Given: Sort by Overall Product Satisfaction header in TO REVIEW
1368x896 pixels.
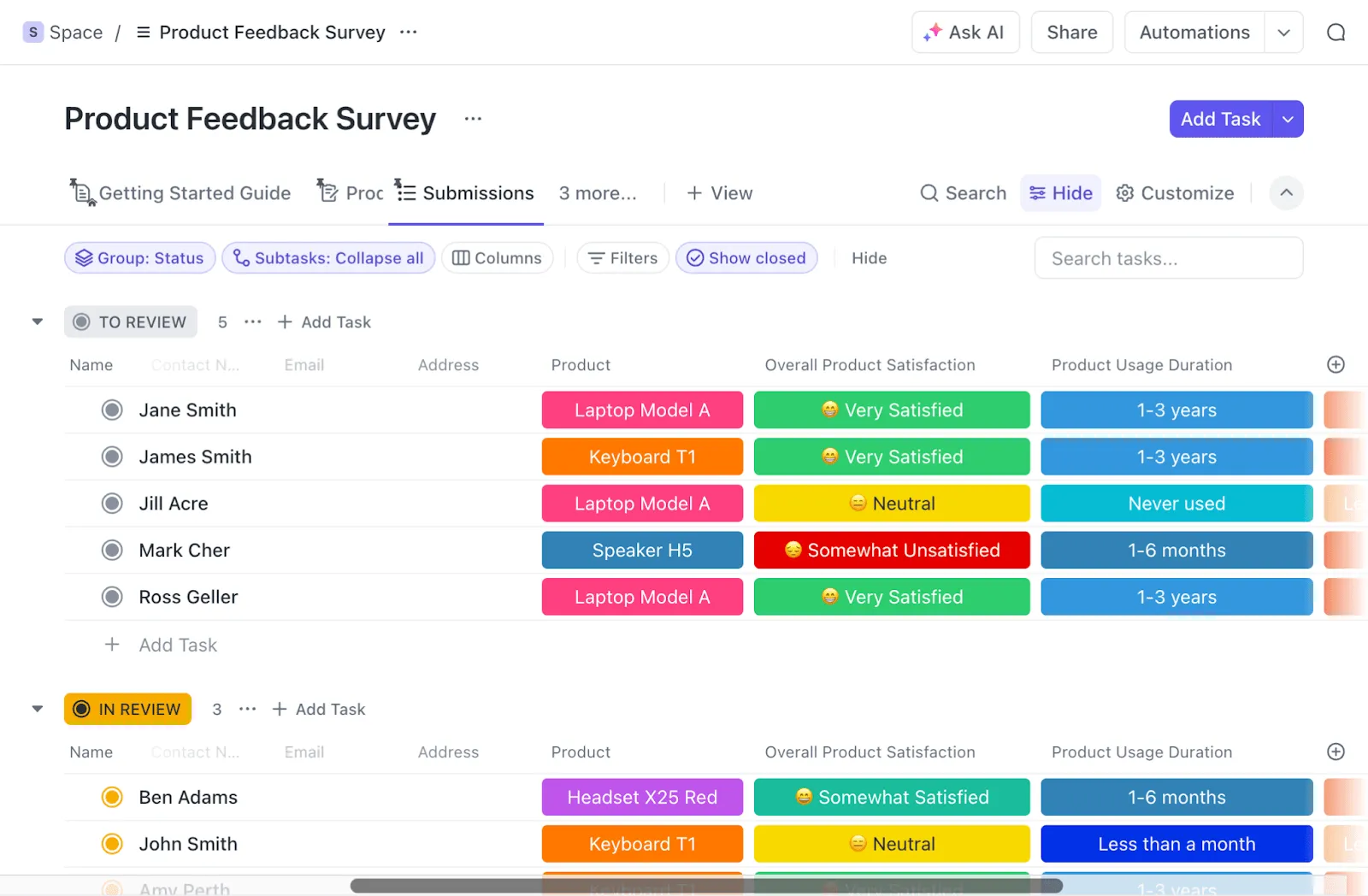Looking at the screenshot, I should click(870, 365).
